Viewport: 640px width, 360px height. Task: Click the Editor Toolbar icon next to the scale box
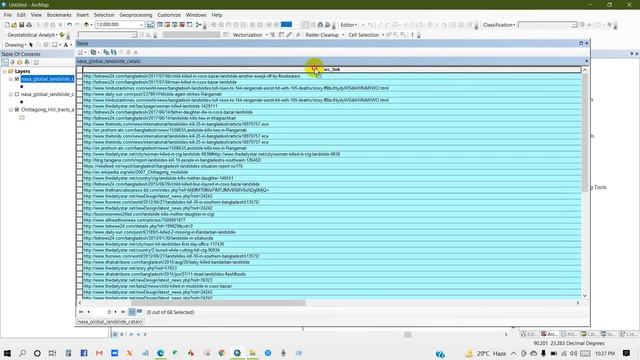pos(151,25)
